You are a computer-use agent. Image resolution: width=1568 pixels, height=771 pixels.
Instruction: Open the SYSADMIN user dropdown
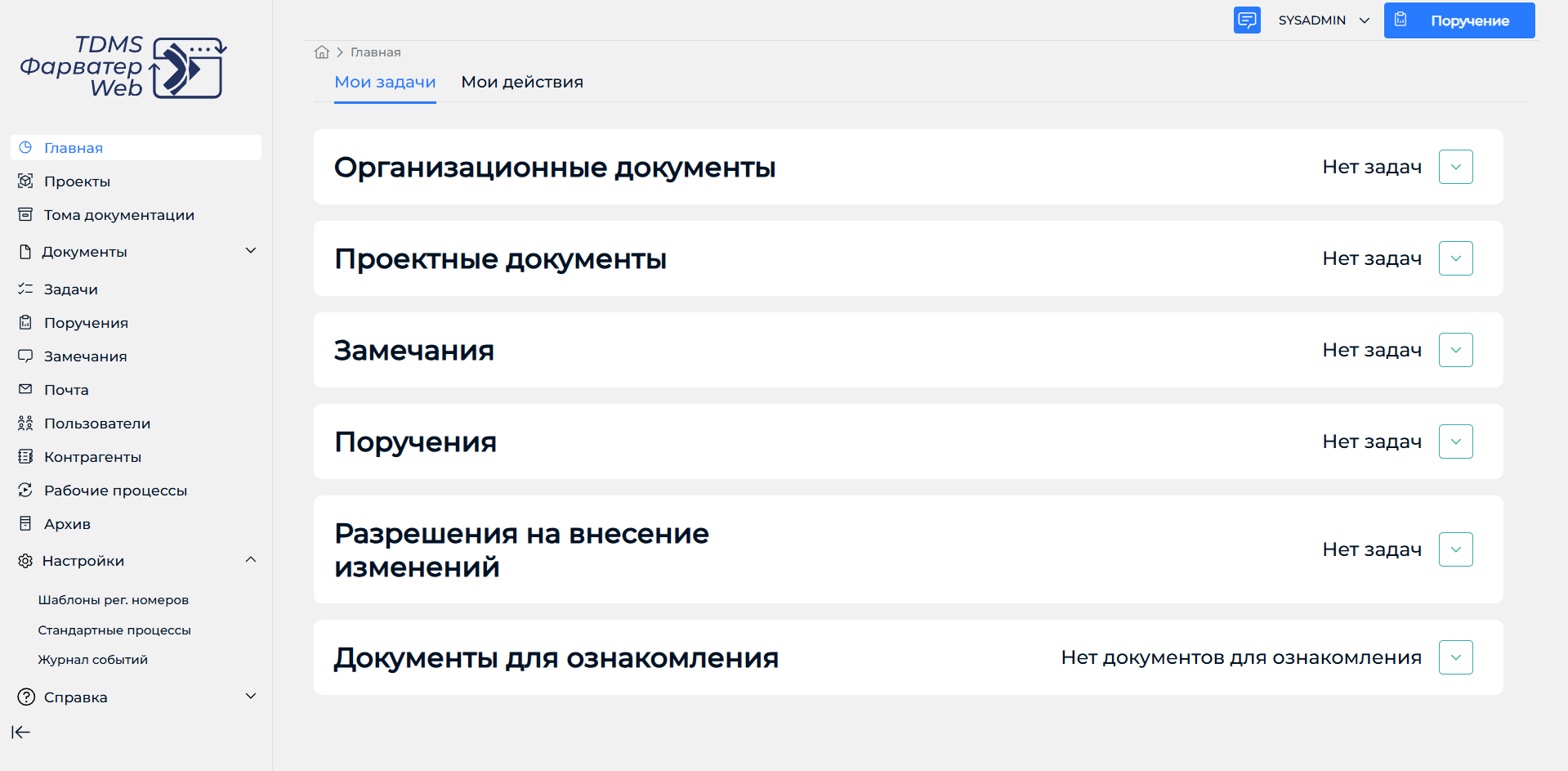pos(1324,20)
